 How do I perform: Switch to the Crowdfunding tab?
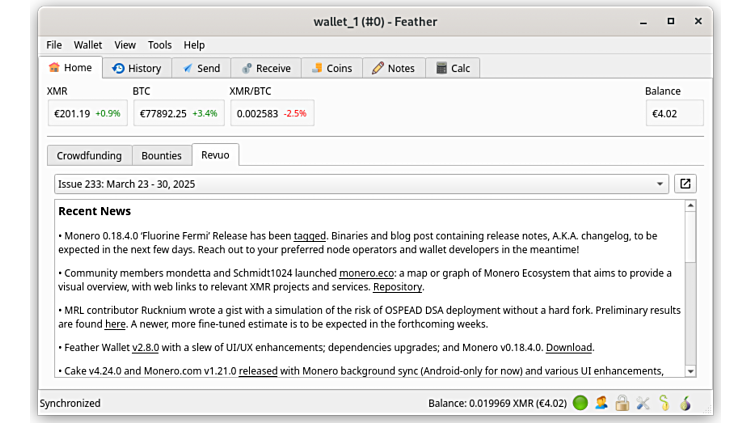89,156
